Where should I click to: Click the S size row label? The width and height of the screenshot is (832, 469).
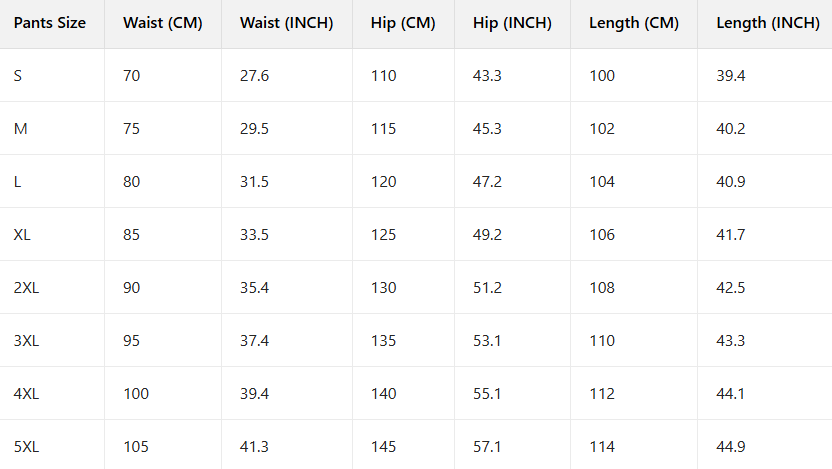click(18, 76)
